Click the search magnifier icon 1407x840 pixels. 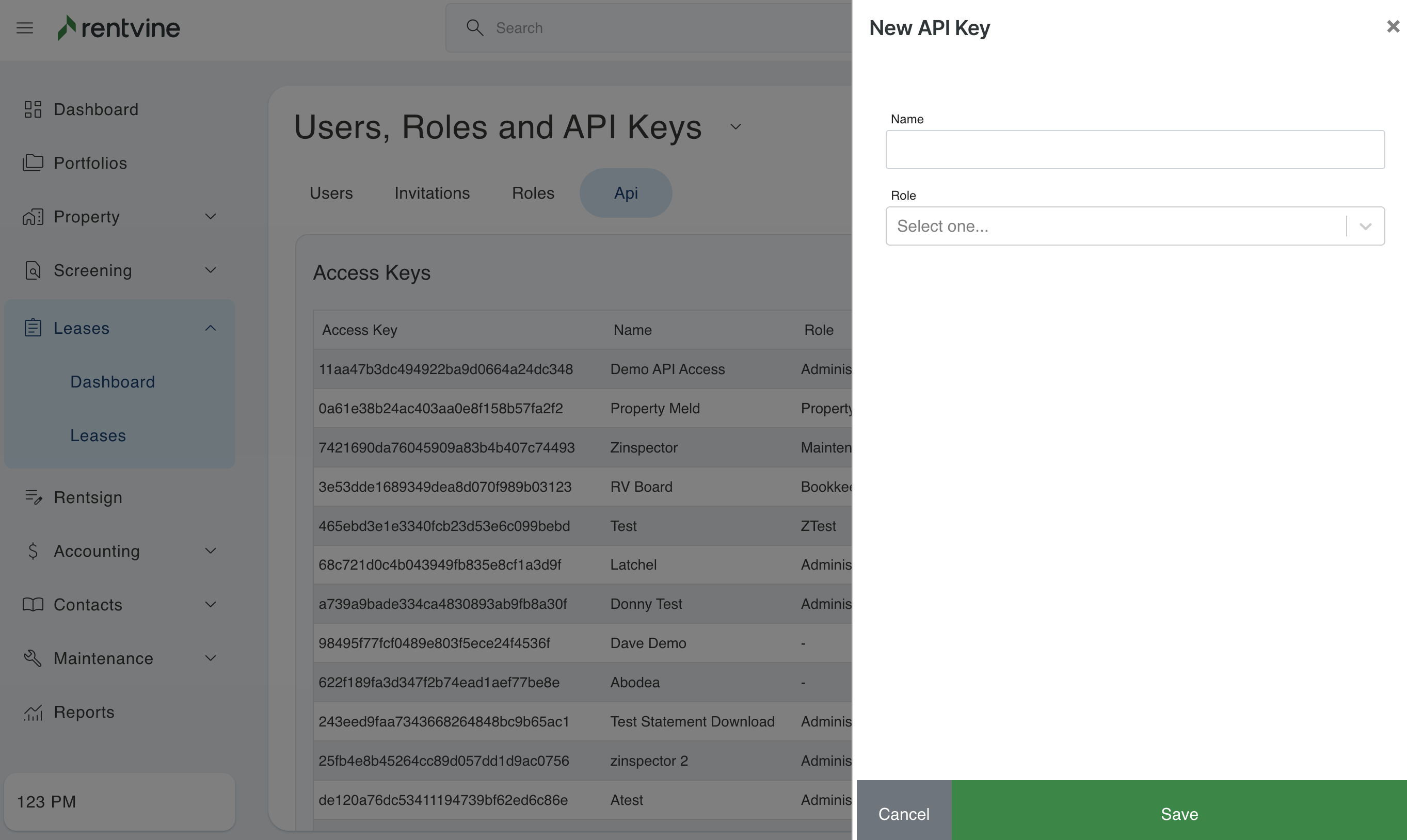(474, 28)
